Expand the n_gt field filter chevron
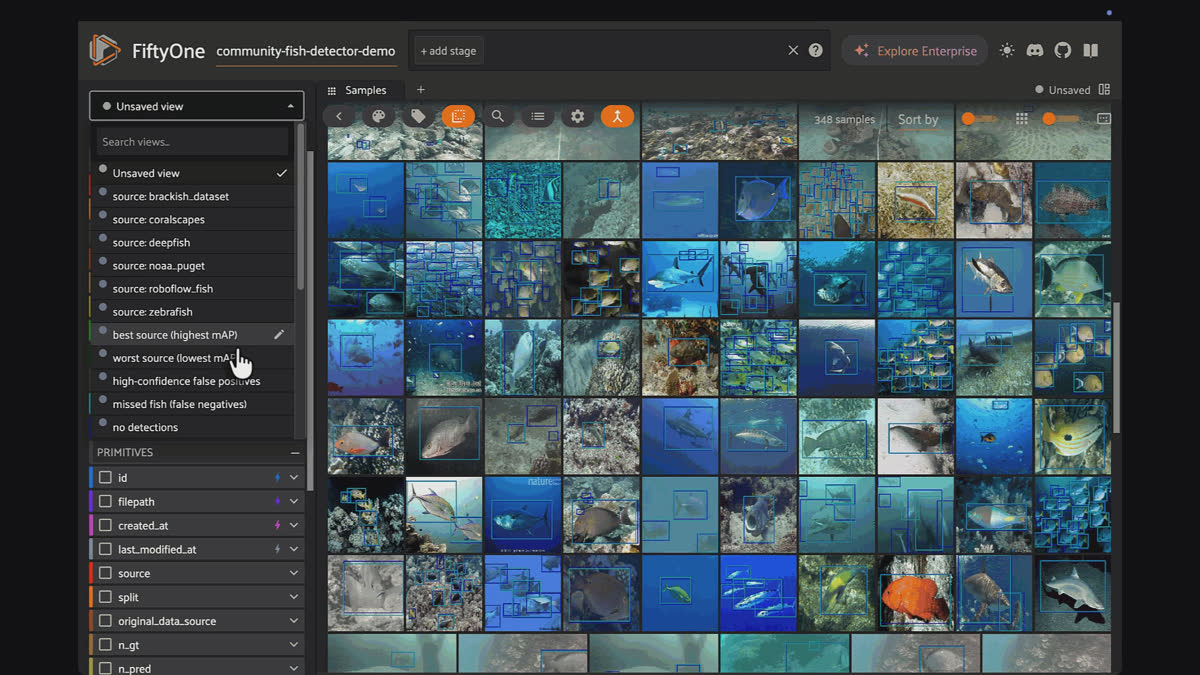 pos(294,645)
